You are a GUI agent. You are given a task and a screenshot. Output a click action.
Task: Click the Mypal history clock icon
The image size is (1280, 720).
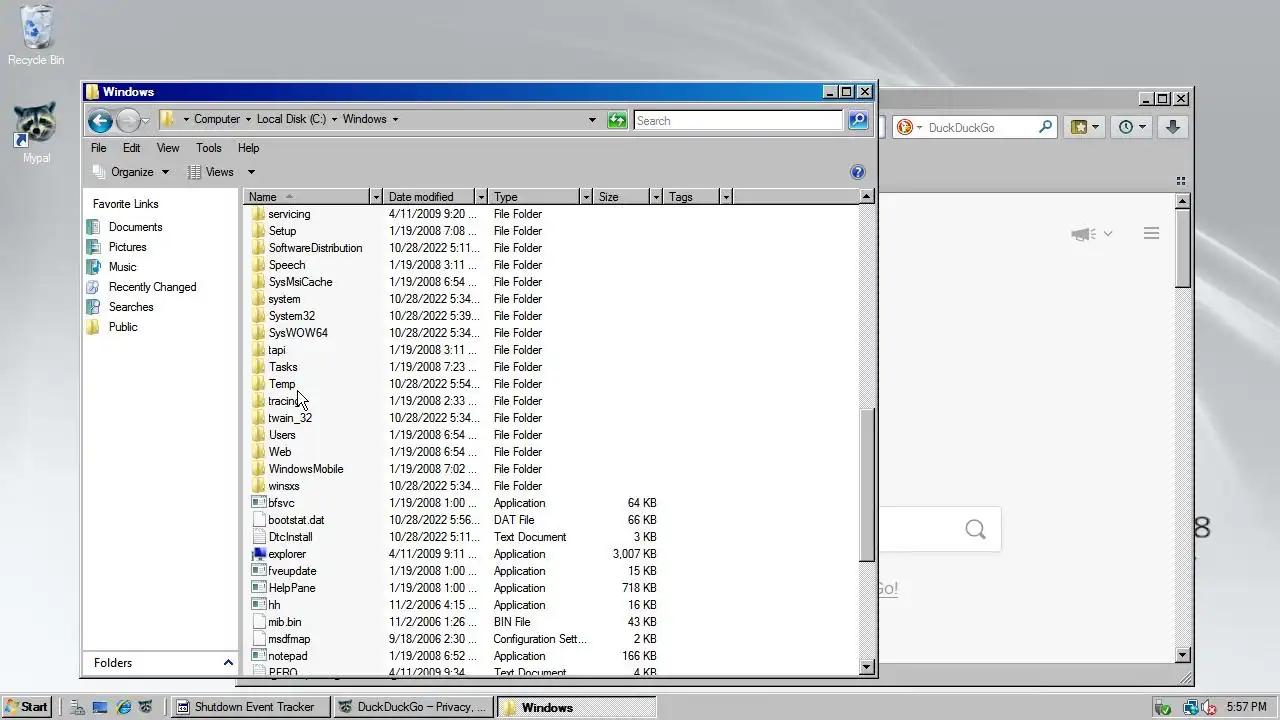[1126, 127]
